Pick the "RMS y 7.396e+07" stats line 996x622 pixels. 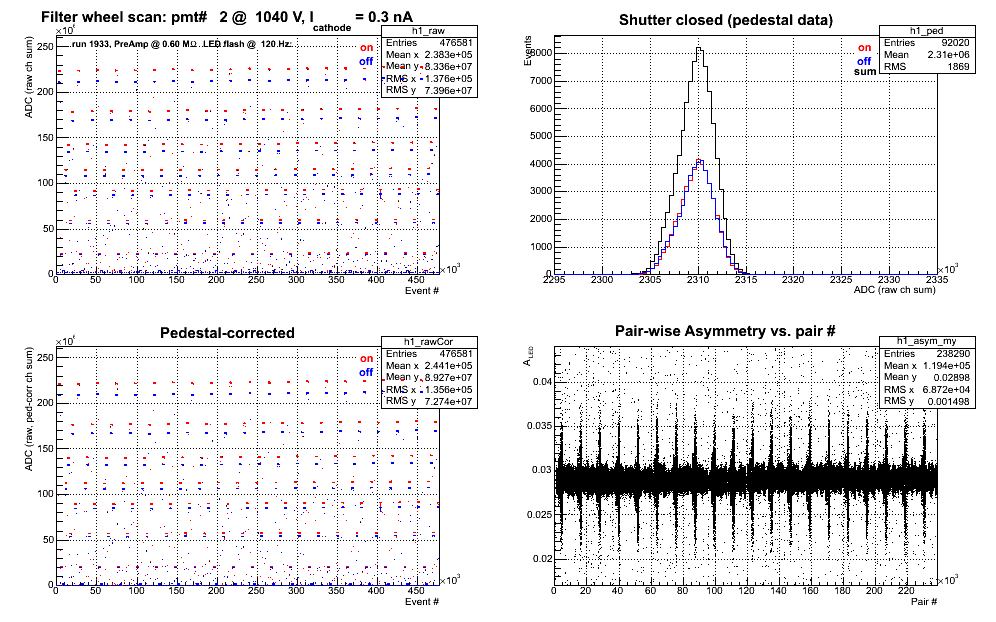pyautogui.click(x=429, y=90)
